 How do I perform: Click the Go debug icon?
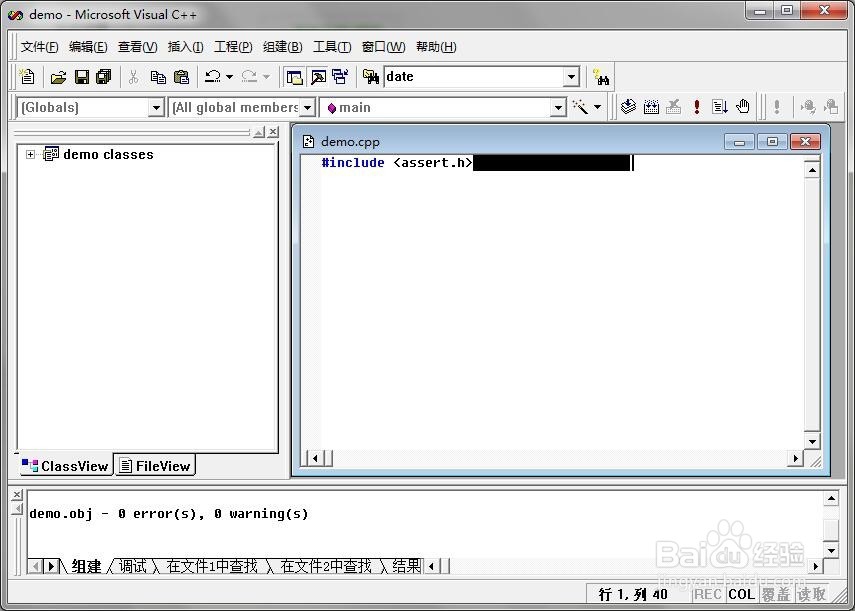(720, 106)
